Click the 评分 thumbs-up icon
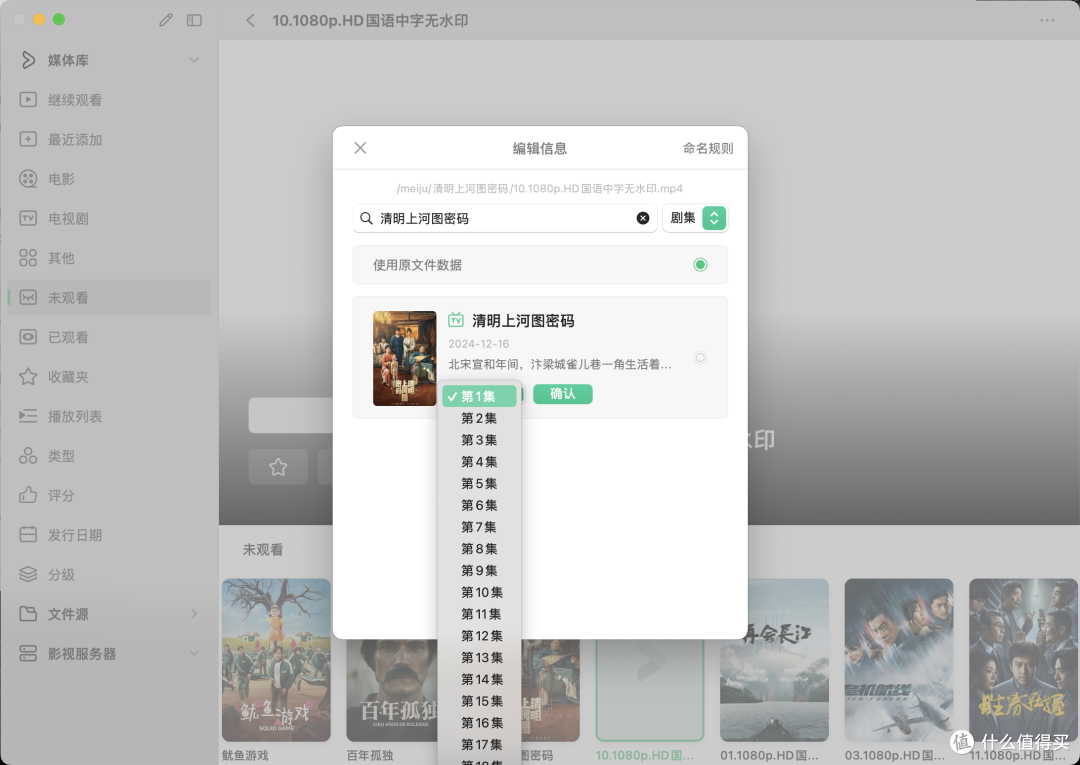Viewport: 1080px width, 765px height. pyautogui.click(x=28, y=495)
